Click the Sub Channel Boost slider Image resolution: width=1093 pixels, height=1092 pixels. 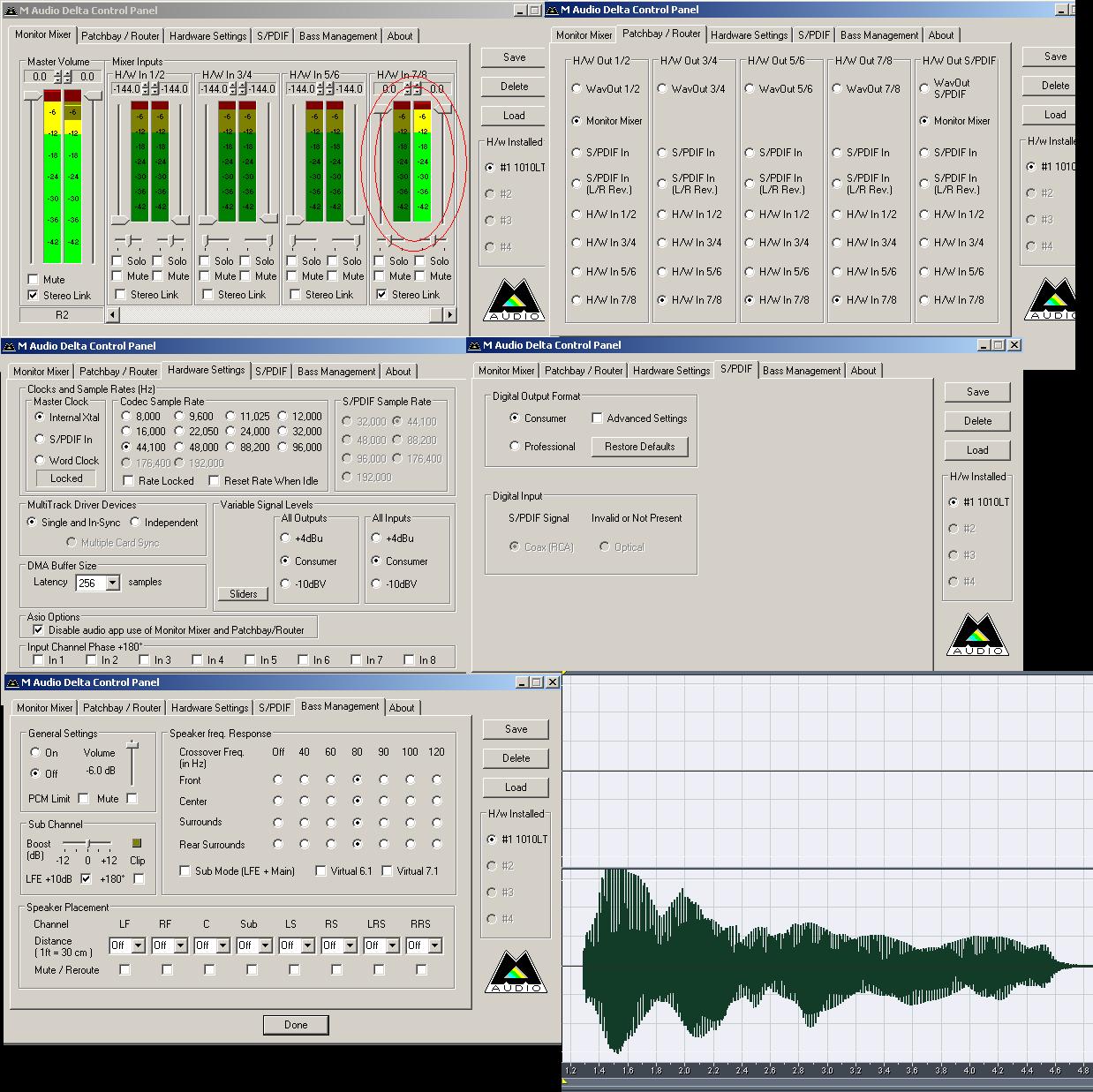(x=88, y=845)
